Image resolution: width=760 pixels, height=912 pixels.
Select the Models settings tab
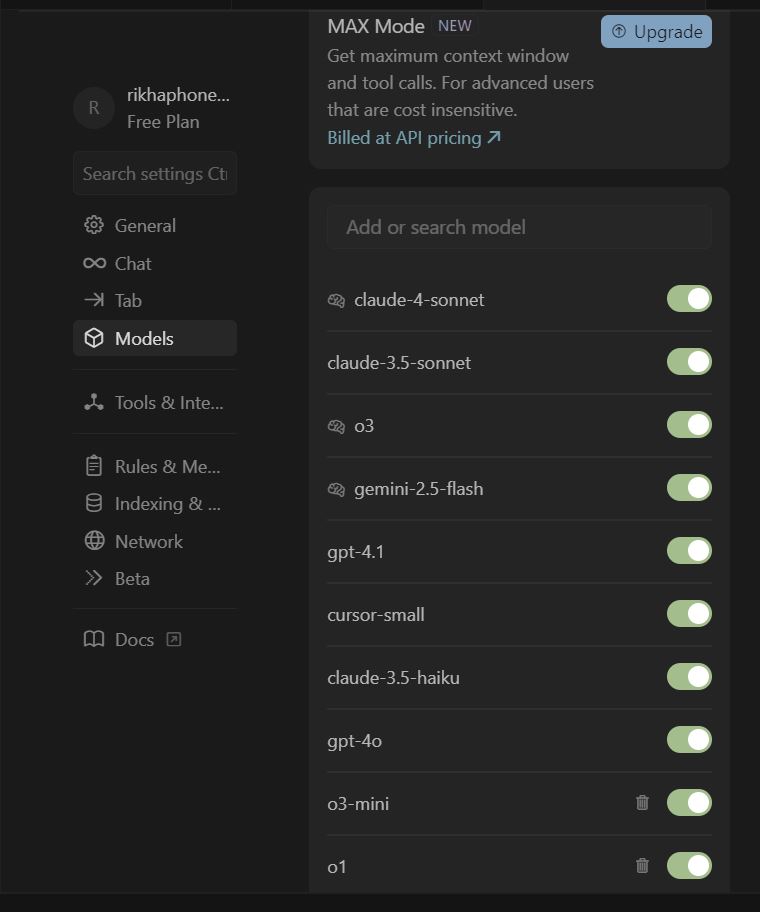tap(155, 338)
